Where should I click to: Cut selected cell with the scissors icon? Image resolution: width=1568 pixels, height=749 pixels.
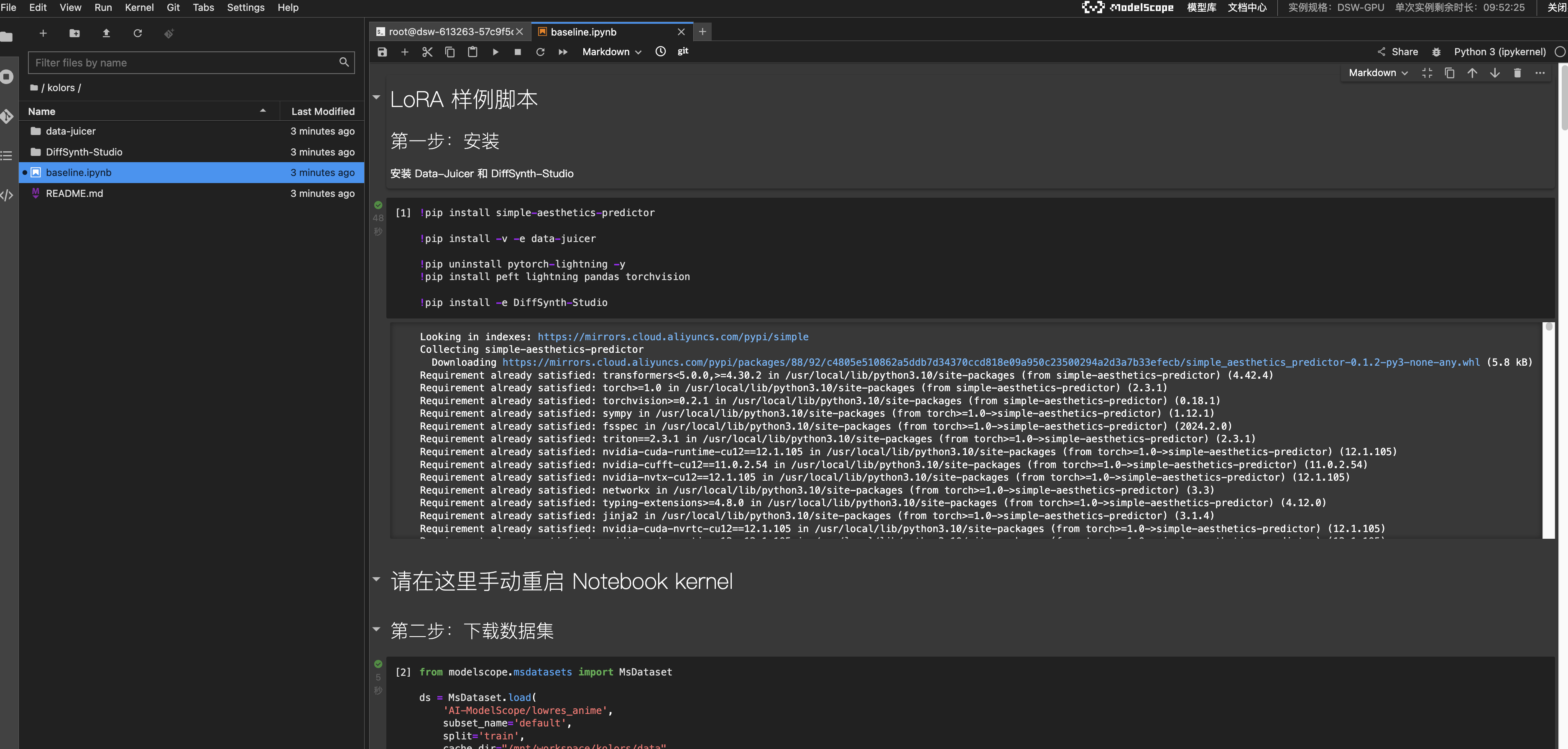click(x=427, y=52)
